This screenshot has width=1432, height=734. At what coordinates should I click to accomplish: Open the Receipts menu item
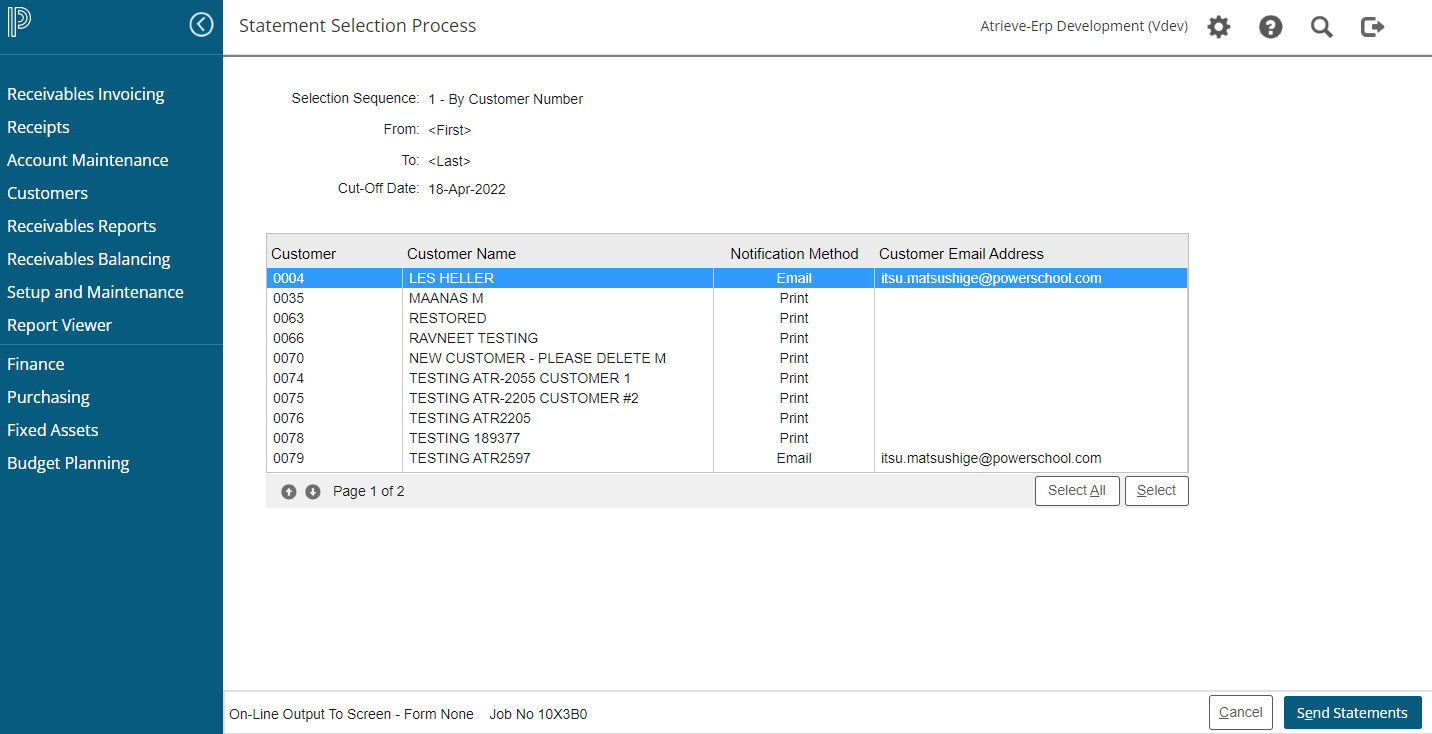[x=39, y=127]
